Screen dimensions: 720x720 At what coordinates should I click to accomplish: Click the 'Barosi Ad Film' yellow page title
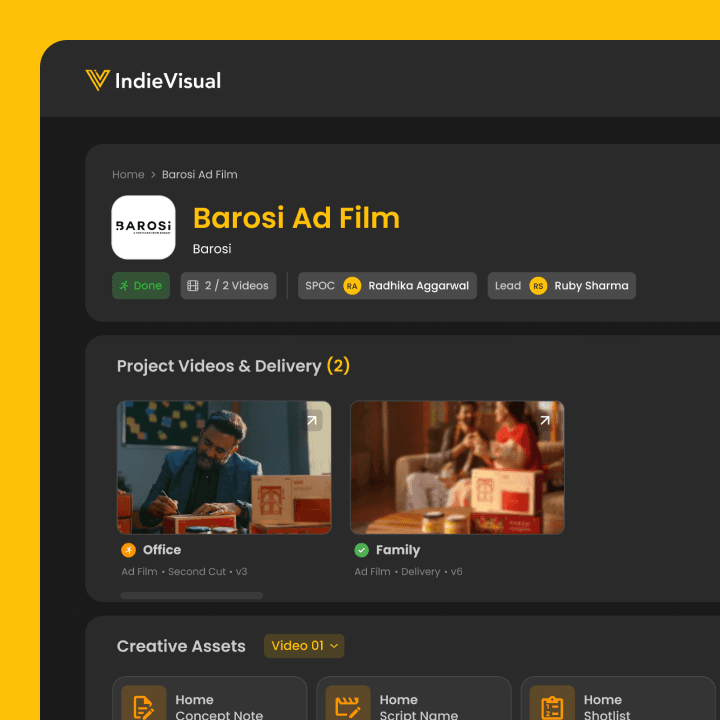(297, 218)
